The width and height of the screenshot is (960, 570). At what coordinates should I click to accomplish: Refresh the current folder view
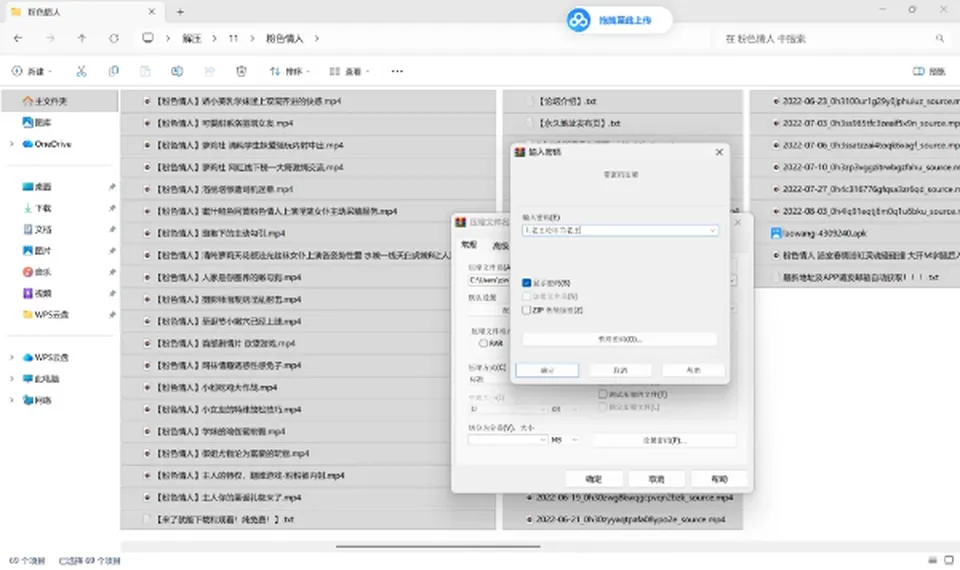pyautogui.click(x=113, y=38)
